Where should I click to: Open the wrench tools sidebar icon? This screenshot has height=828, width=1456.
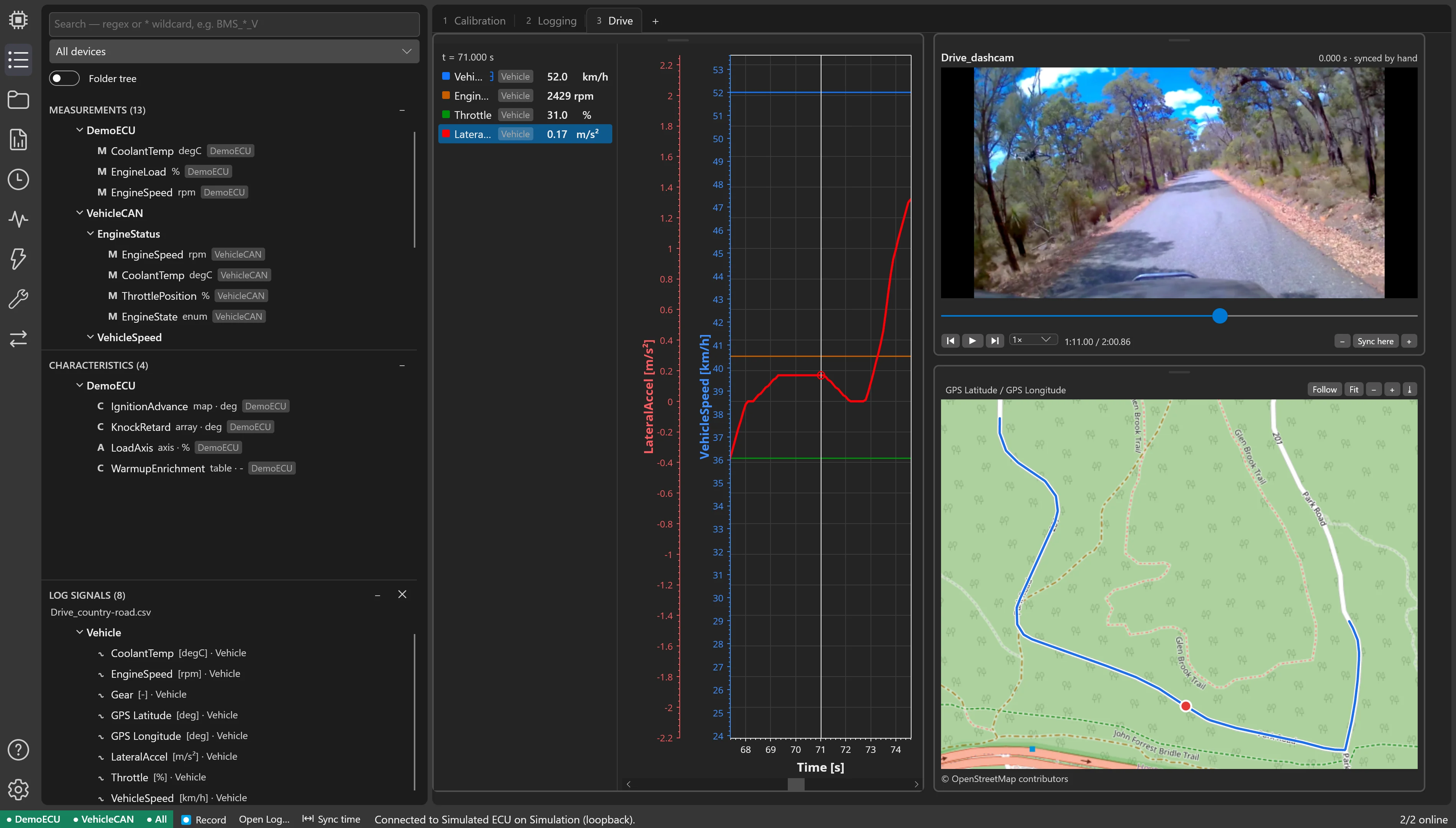18,299
